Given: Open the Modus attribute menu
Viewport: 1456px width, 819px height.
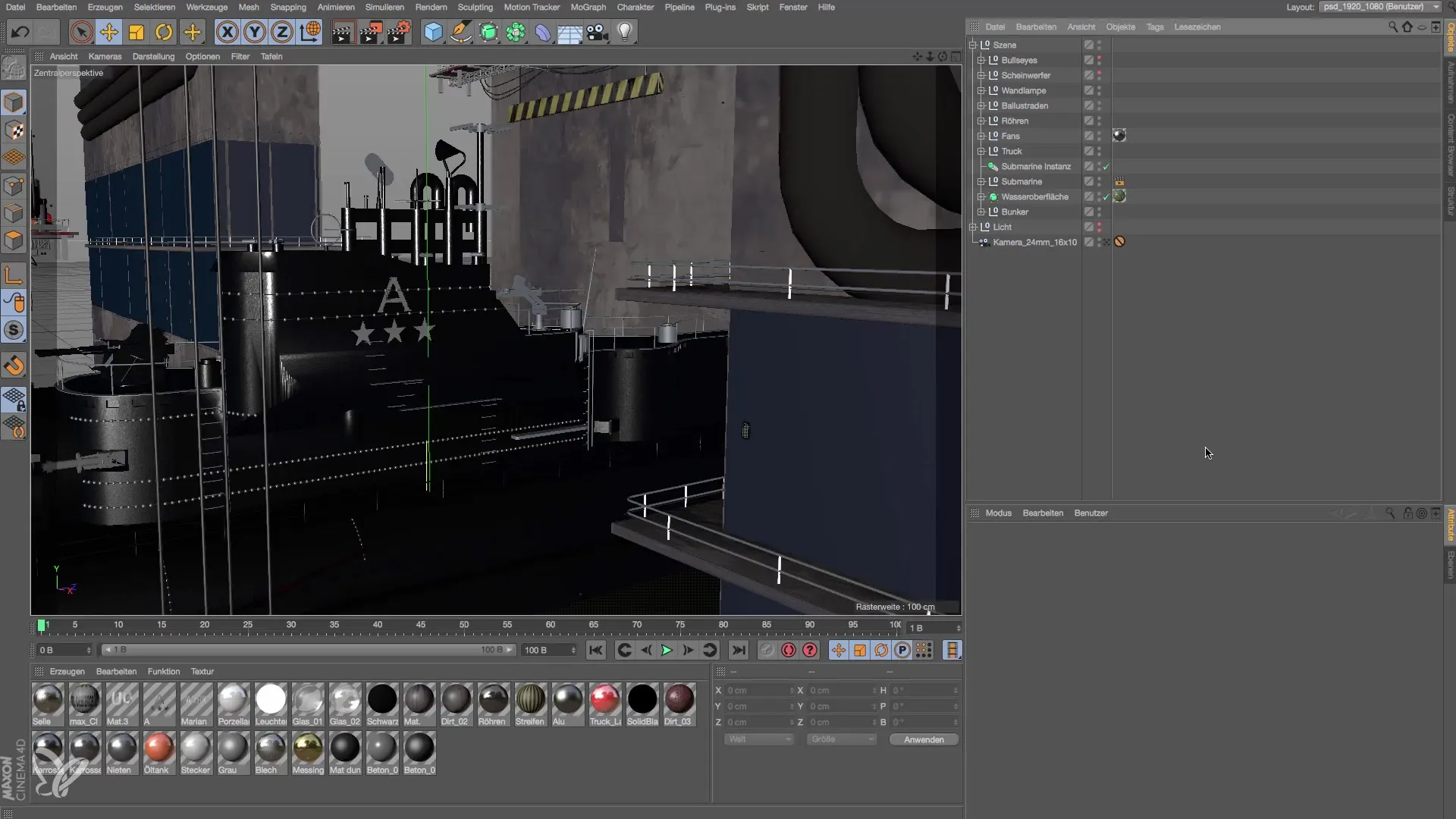Looking at the screenshot, I should [x=999, y=513].
